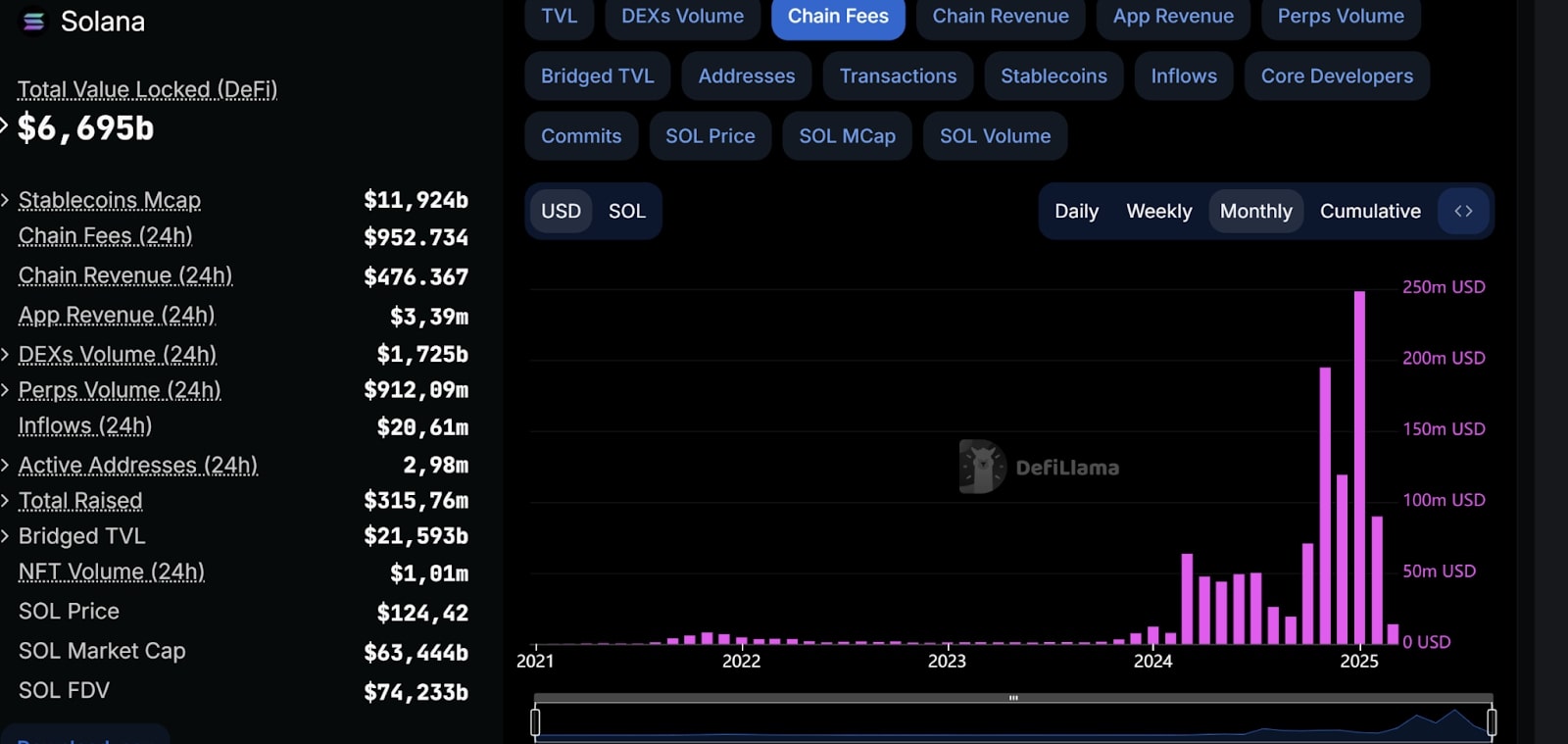1568x744 pixels.
Task: Click the $476.367 Chain Revenue value
Action: tap(416, 277)
